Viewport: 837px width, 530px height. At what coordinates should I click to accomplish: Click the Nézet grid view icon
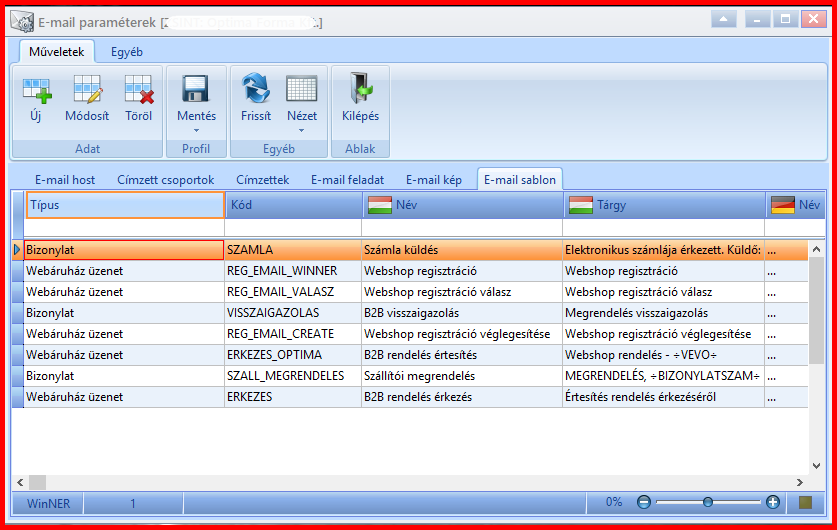(x=302, y=89)
